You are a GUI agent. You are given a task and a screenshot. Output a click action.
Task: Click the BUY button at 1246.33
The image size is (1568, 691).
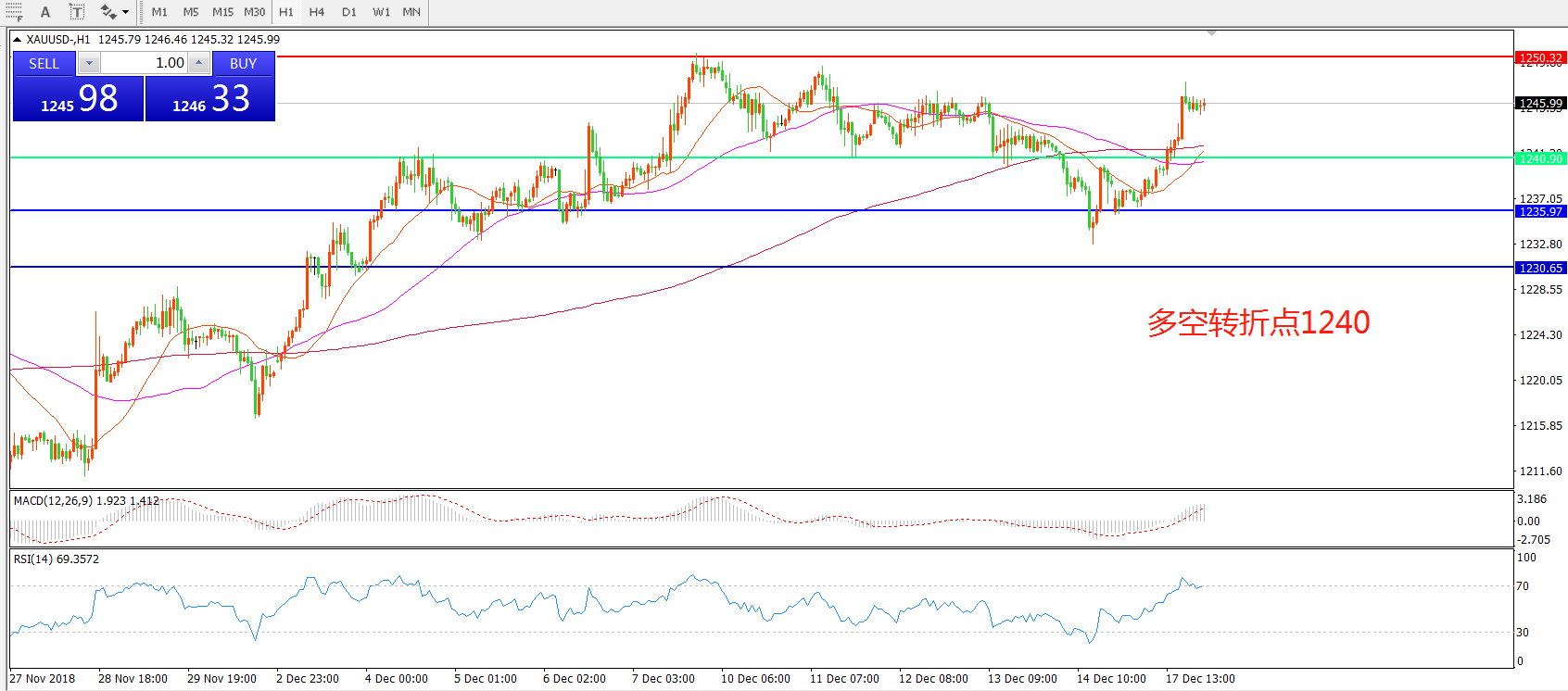[210, 98]
